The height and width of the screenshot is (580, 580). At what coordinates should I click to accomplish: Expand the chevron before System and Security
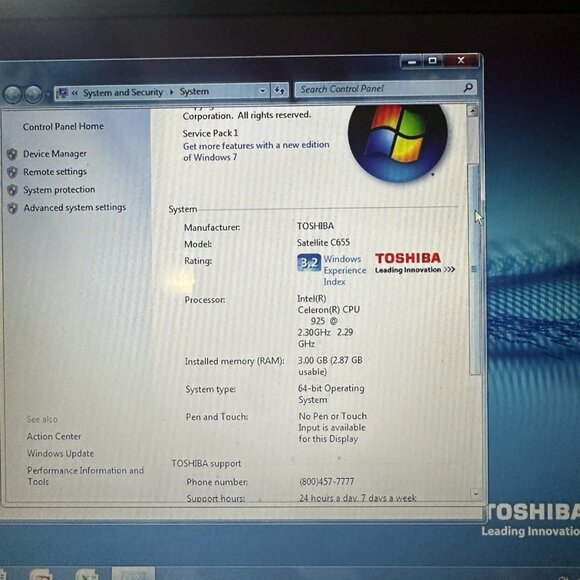click(74, 92)
